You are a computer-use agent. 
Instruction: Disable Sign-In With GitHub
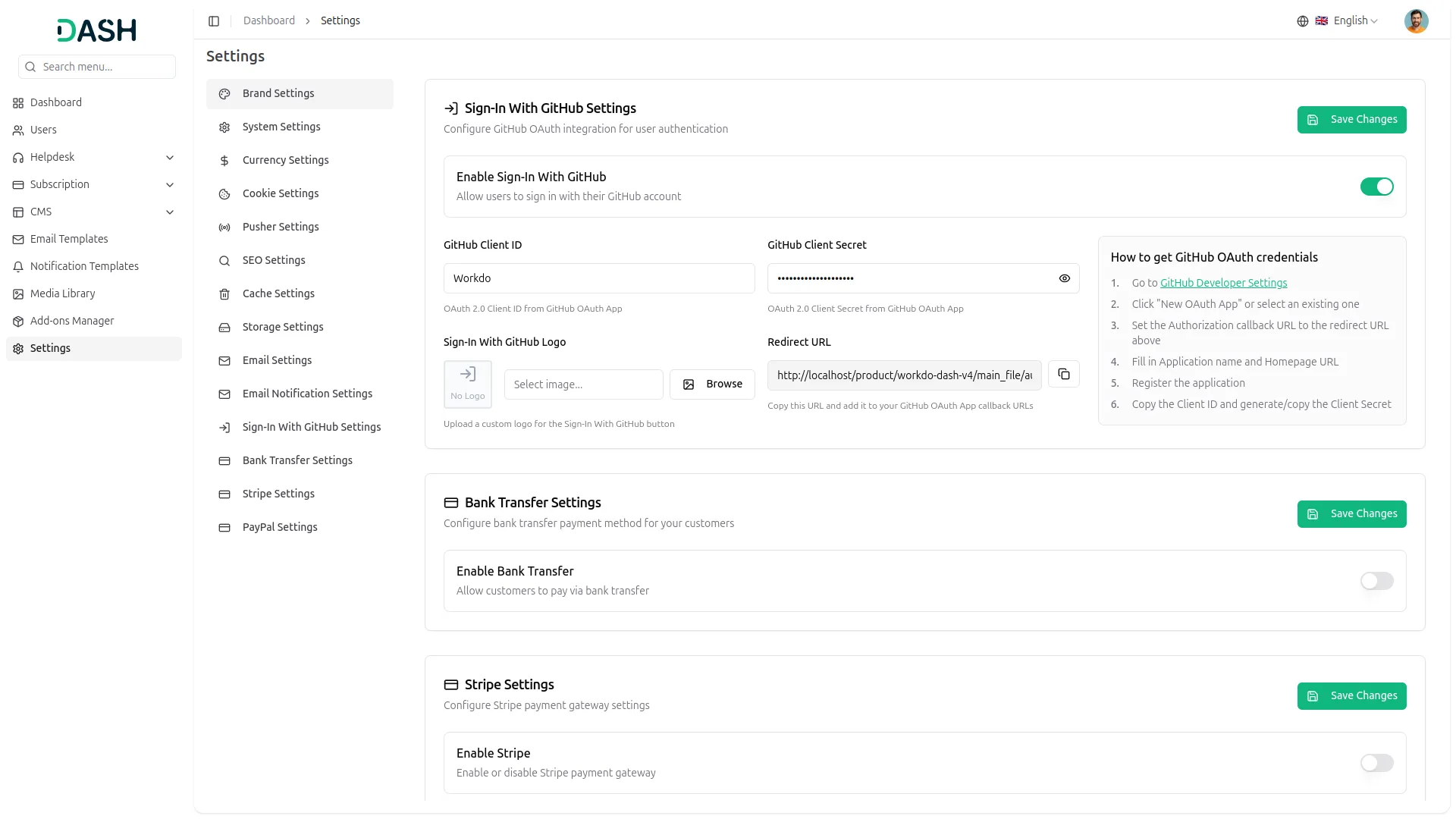tap(1376, 187)
